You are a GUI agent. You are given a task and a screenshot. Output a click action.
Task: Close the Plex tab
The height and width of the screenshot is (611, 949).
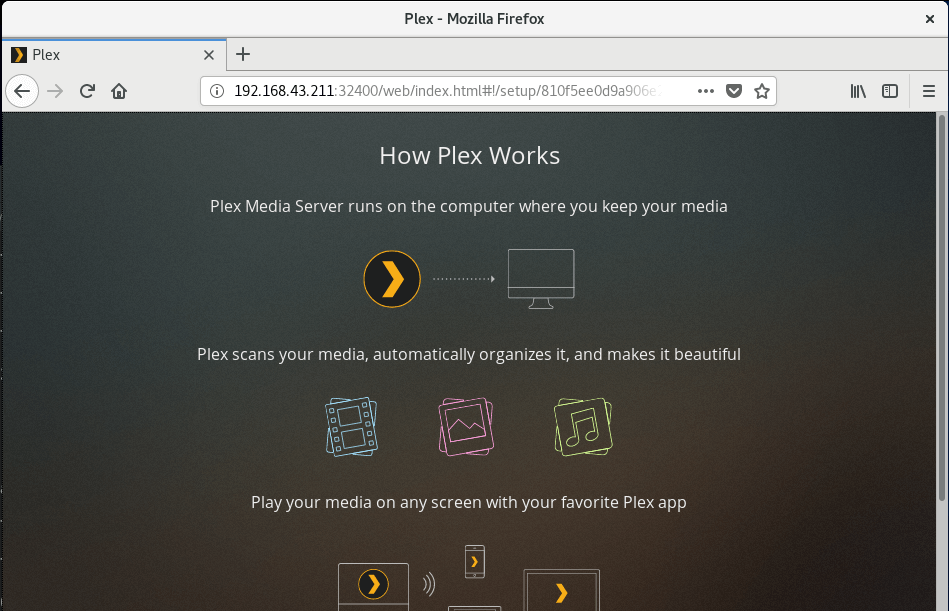click(x=209, y=55)
